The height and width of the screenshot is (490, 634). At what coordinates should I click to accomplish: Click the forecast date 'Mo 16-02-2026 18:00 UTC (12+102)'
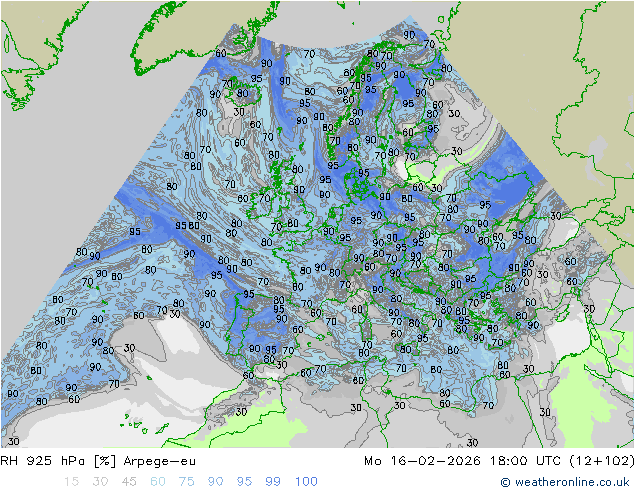(499, 461)
